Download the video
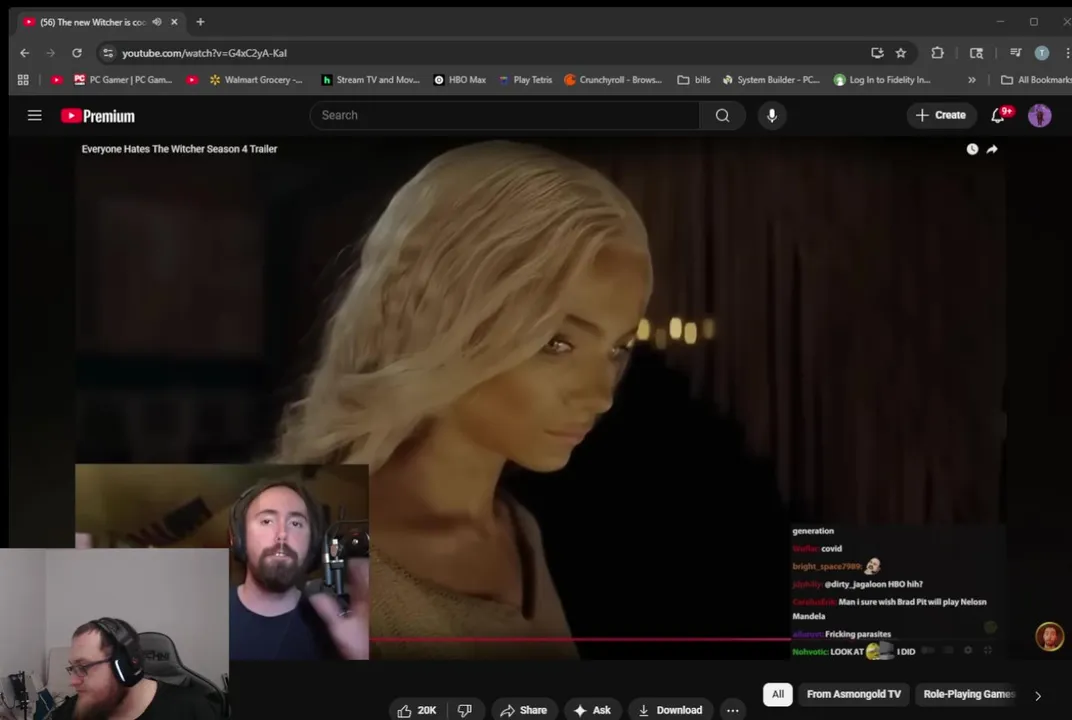The height and width of the screenshot is (720, 1072). click(x=671, y=710)
